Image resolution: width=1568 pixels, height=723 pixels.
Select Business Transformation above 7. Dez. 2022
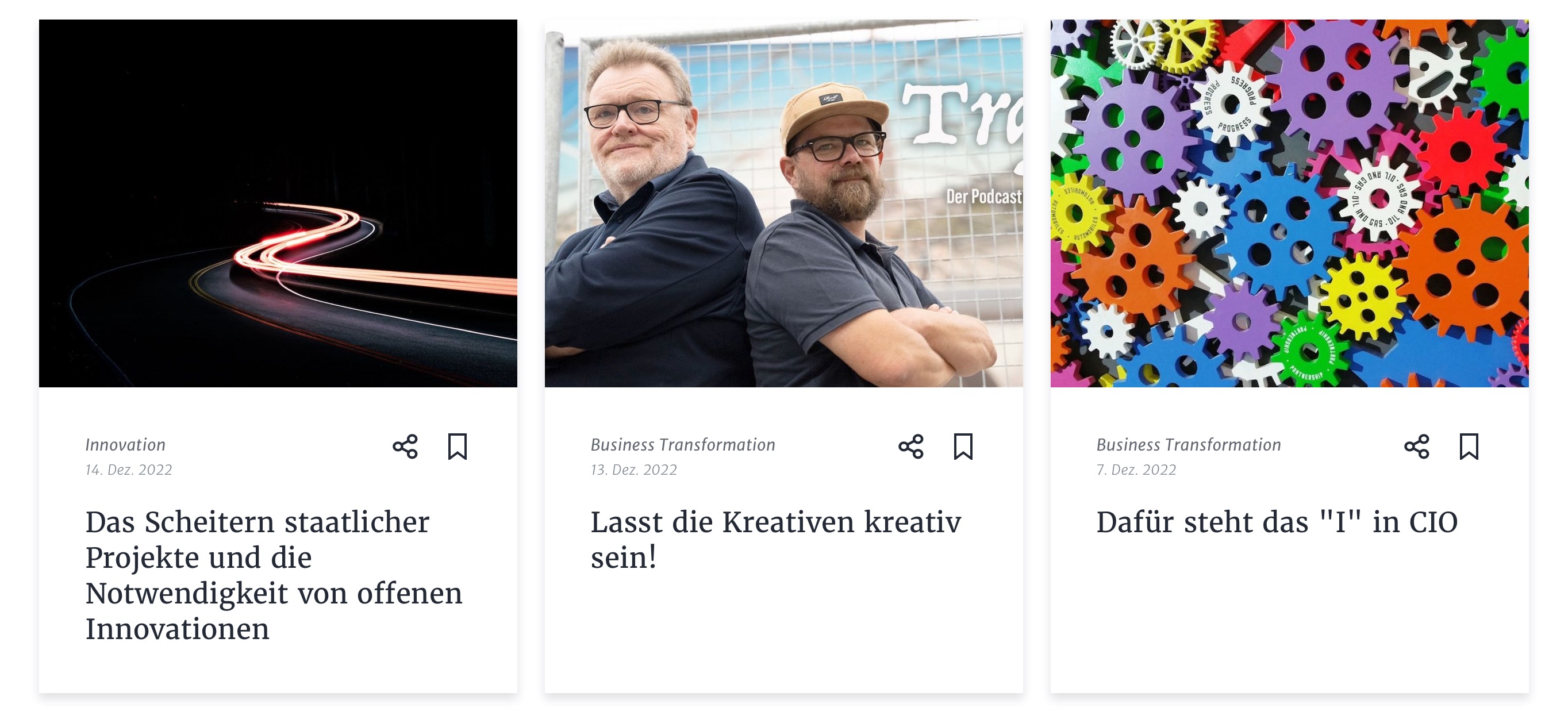click(x=1189, y=445)
